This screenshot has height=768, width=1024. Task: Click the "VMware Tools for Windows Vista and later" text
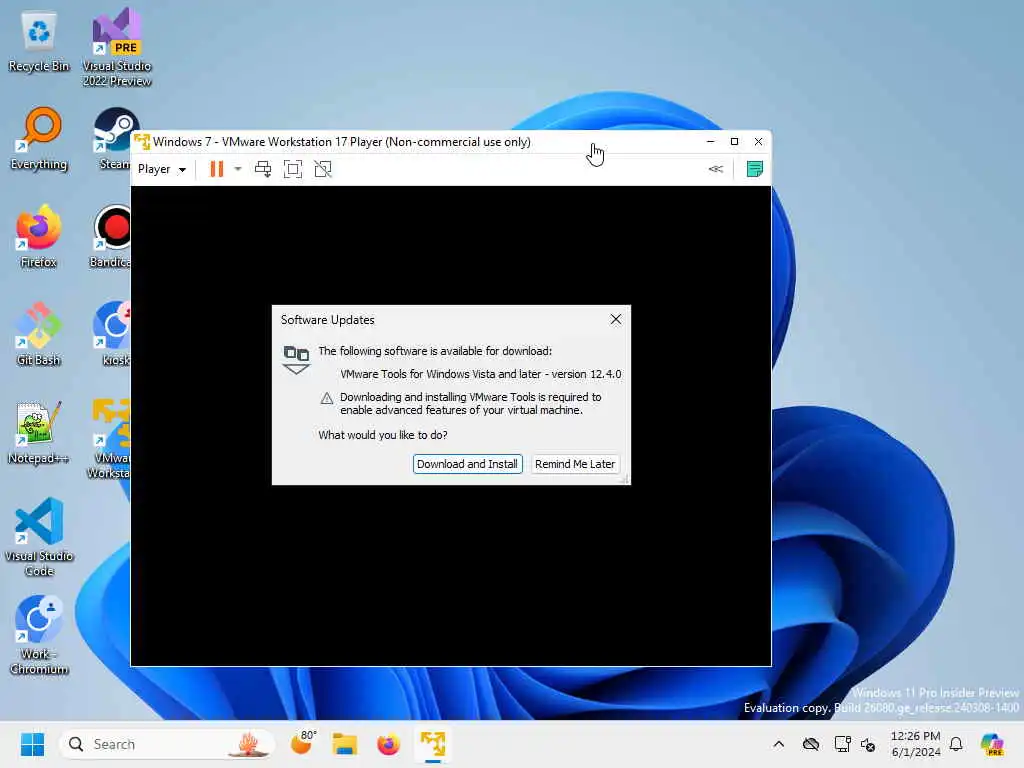pyautogui.click(x=441, y=374)
